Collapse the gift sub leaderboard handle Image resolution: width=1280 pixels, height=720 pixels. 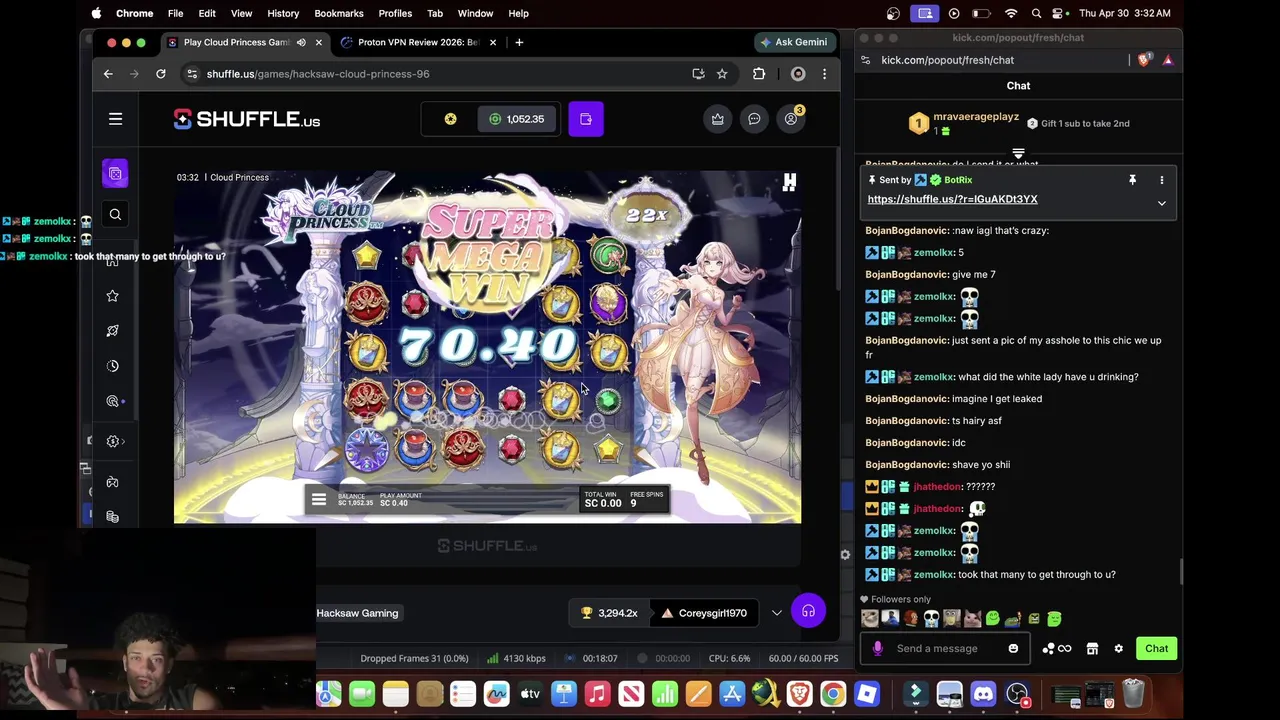[x=1018, y=154]
